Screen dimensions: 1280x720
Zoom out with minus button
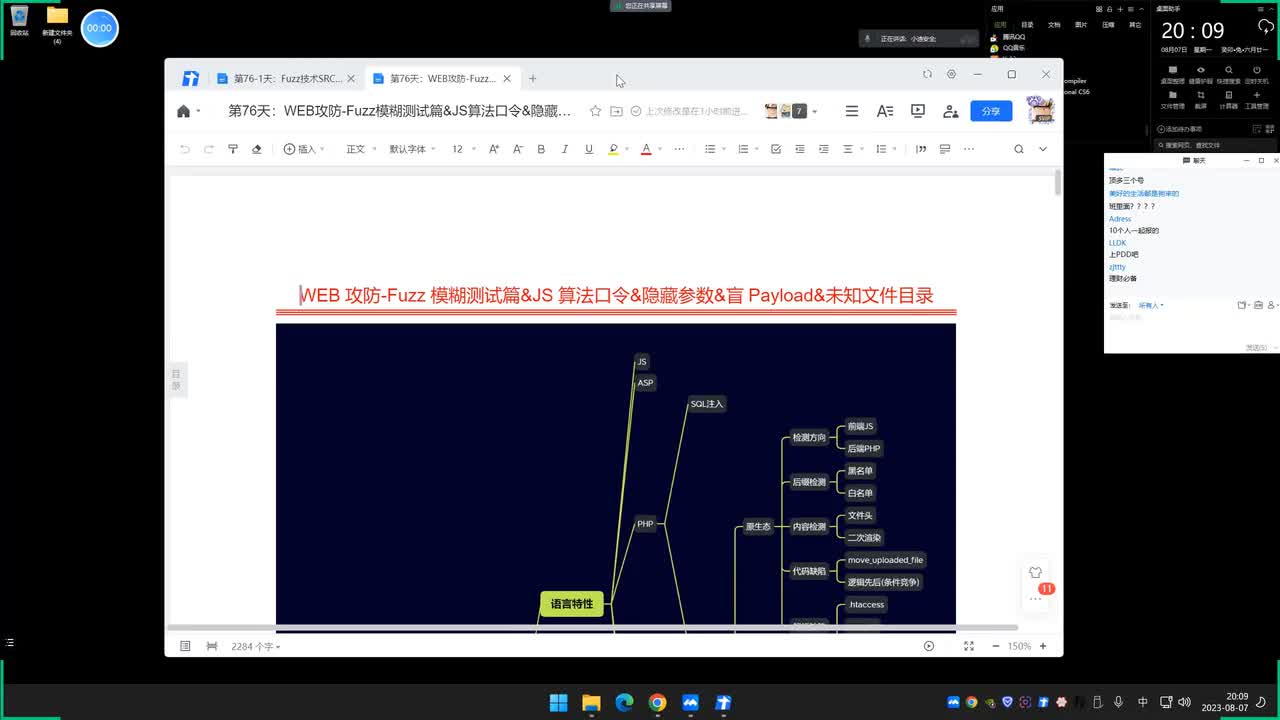tap(996, 647)
